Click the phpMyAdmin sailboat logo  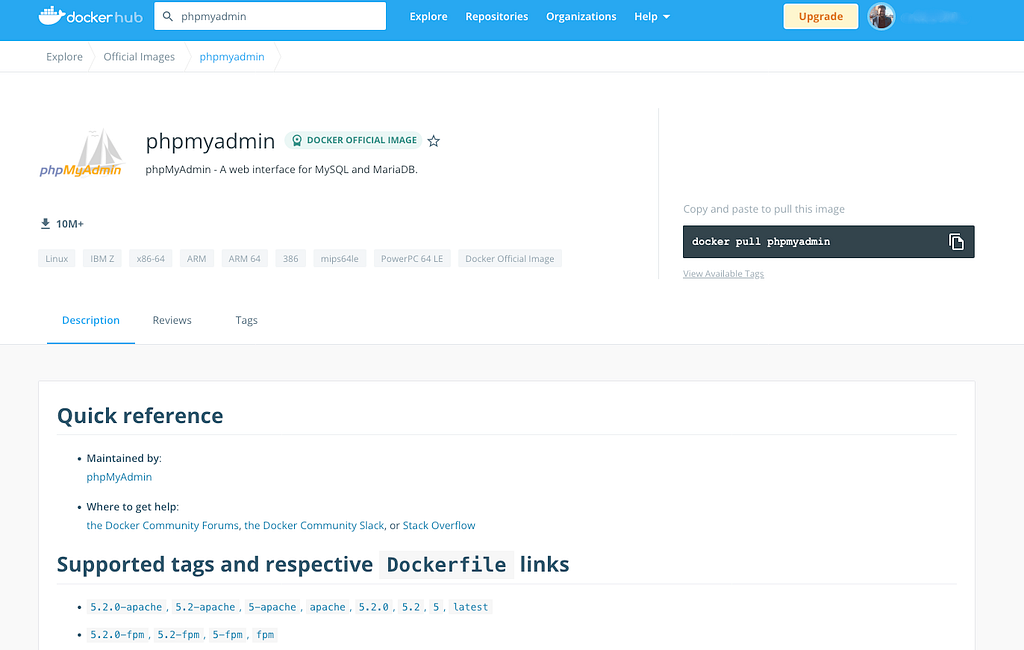pos(80,154)
